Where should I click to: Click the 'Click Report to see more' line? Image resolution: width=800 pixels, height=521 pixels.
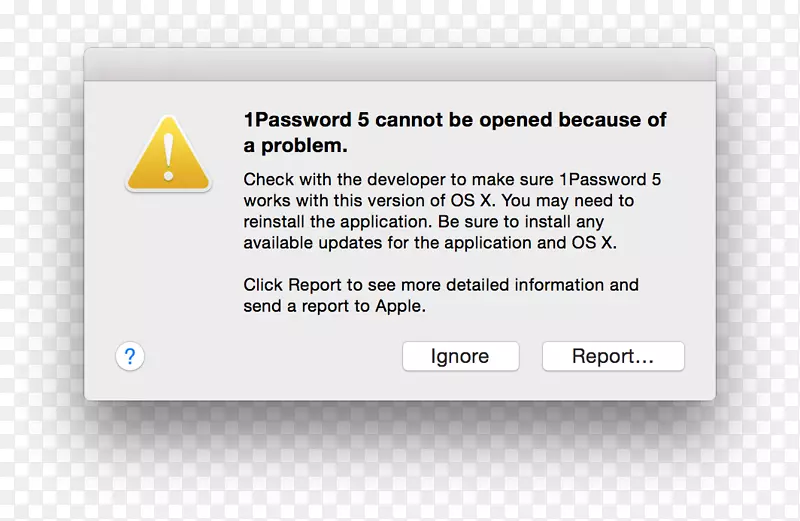tap(441, 285)
